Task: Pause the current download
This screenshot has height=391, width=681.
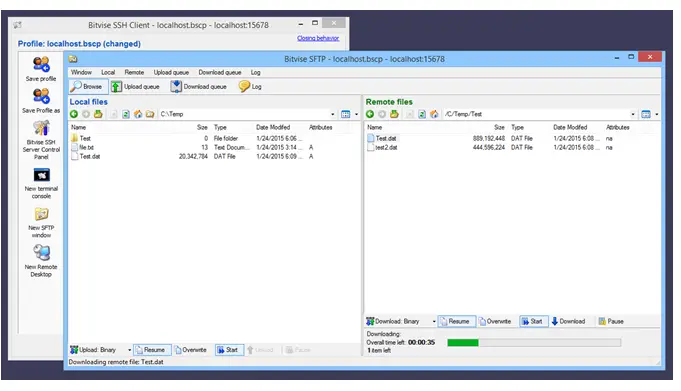Action: (611, 321)
